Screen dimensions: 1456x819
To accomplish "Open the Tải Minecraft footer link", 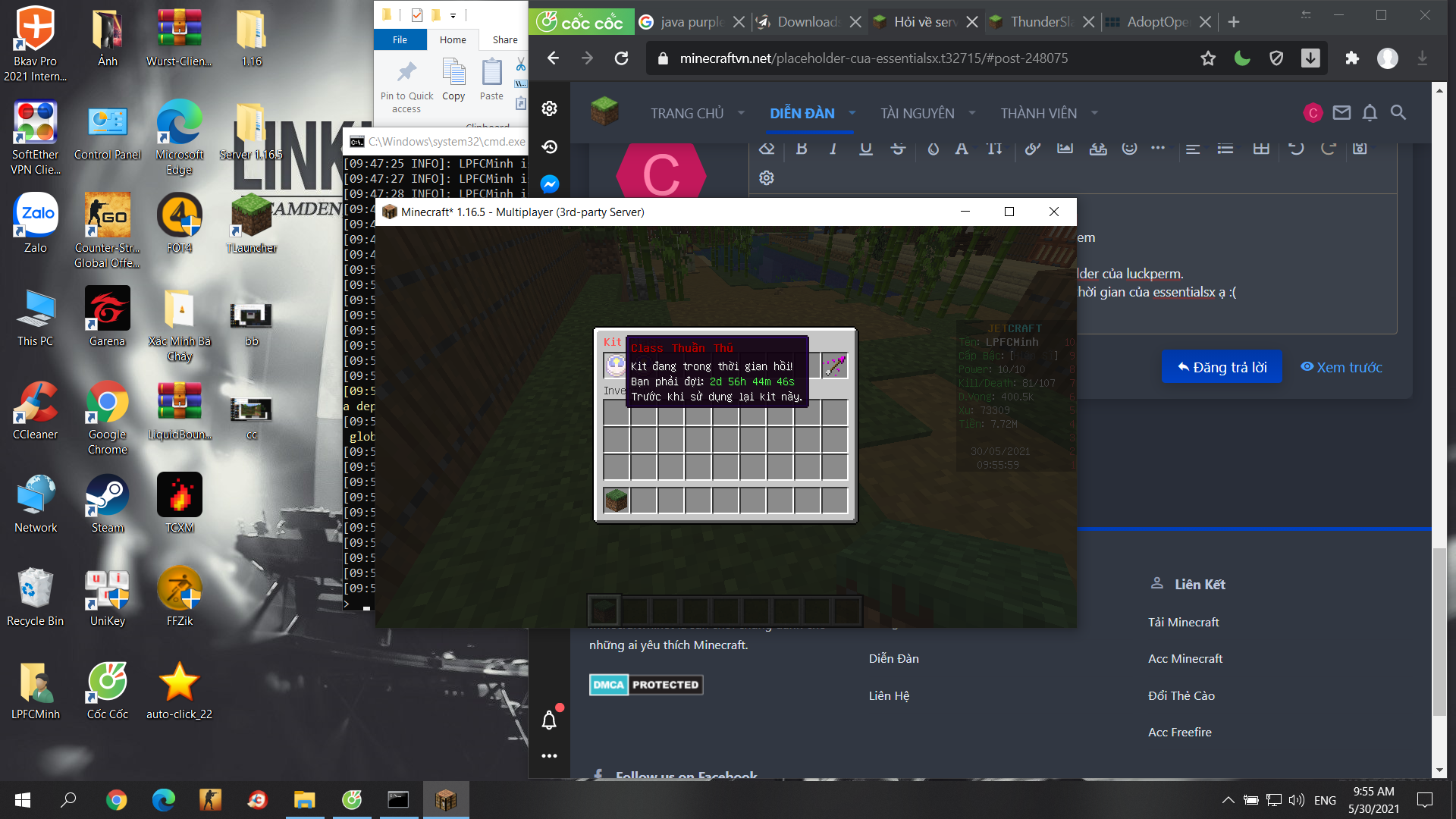I will pyautogui.click(x=1183, y=622).
